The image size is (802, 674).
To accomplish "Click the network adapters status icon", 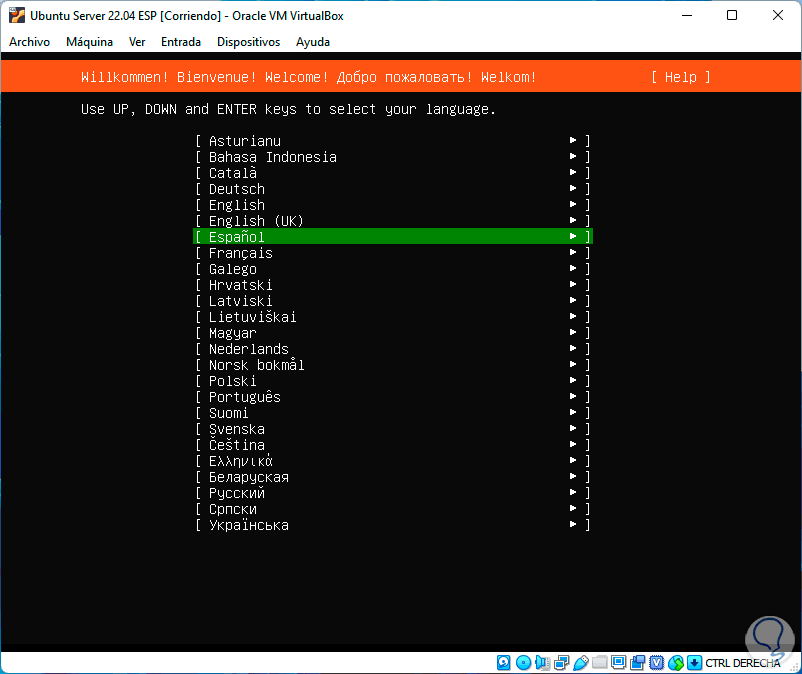I will (x=562, y=663).
